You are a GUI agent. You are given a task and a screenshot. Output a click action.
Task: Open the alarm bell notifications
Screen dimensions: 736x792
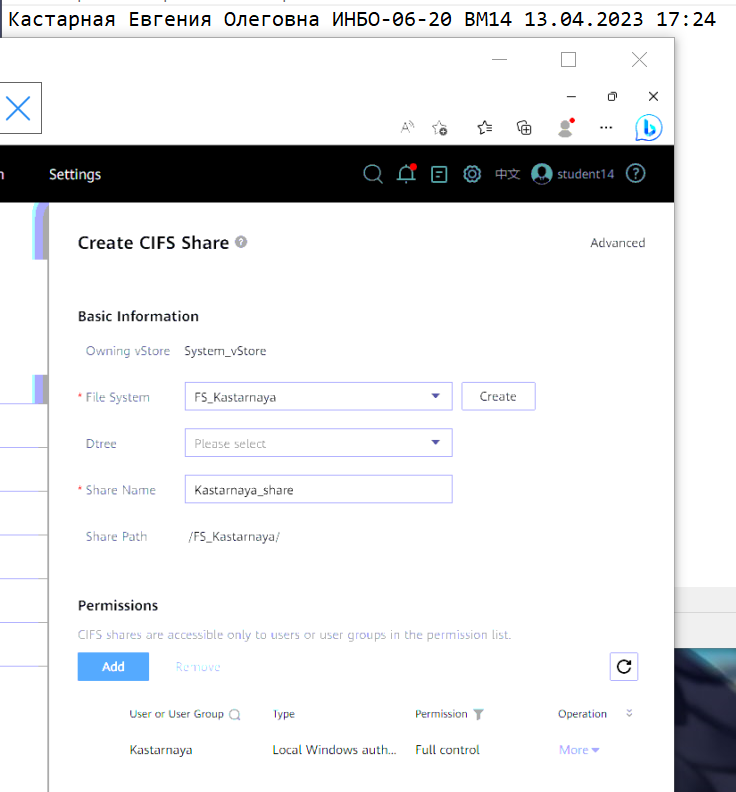pyautogui.click(x=406, y=174)
